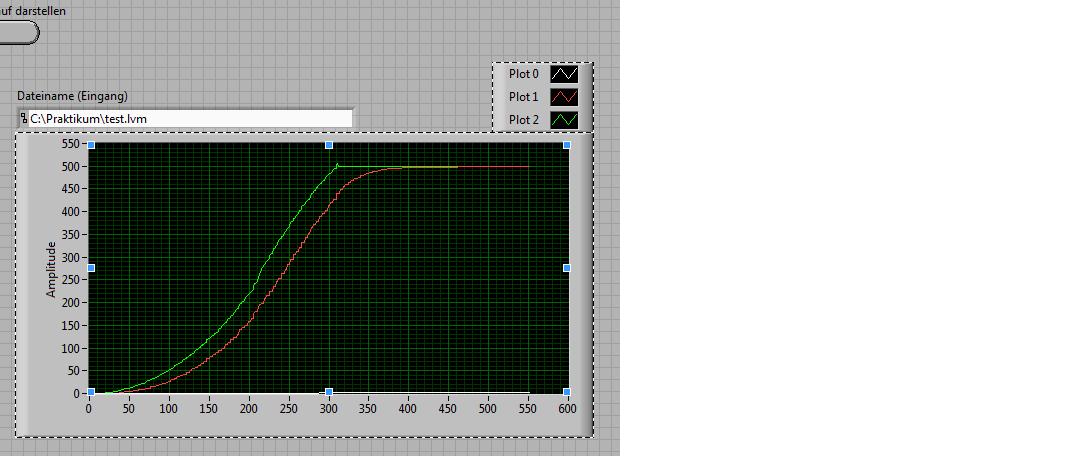Click the Plot 1 legend label
Viewport: 1080px width, 456px height.
tap(524, 97)
